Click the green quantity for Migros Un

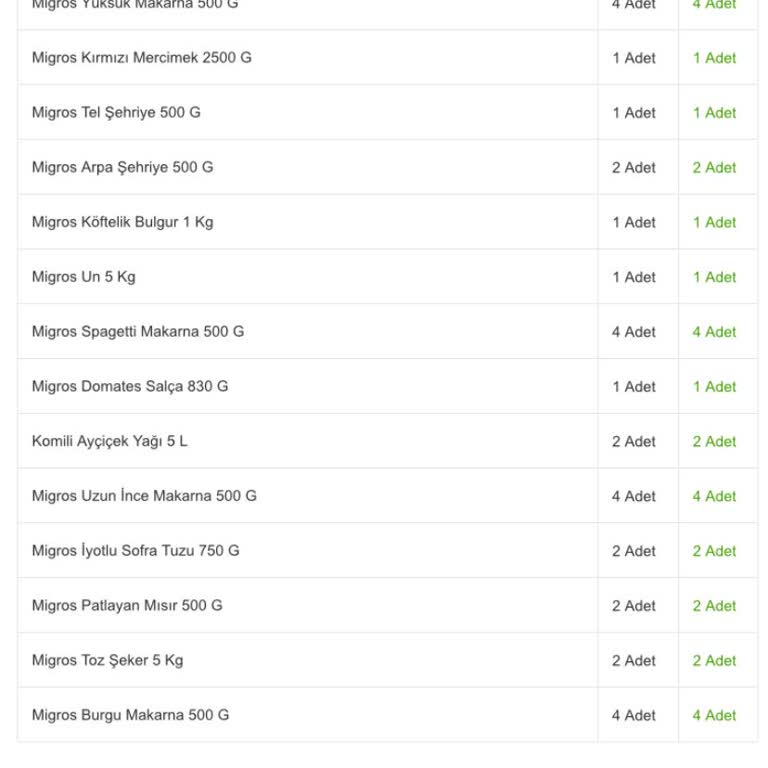[x=714, y=277]
